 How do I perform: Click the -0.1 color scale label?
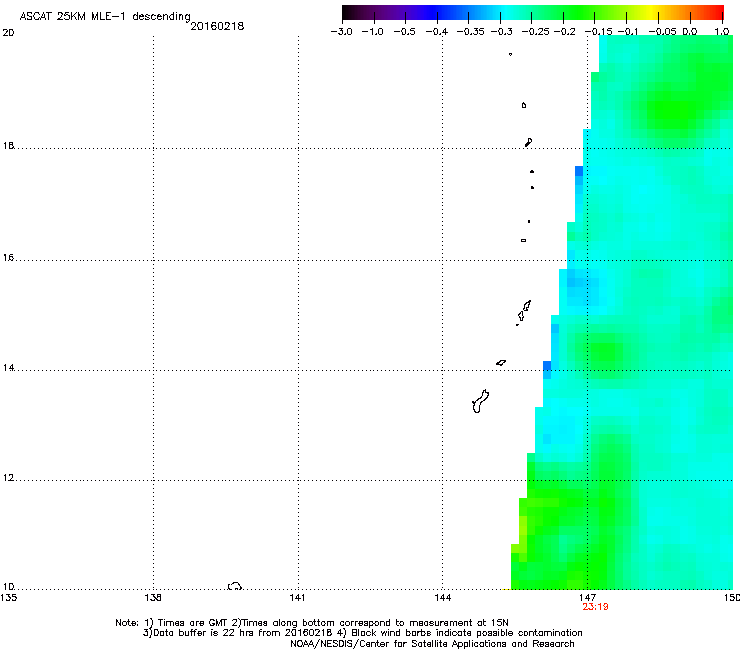point(628,32)
